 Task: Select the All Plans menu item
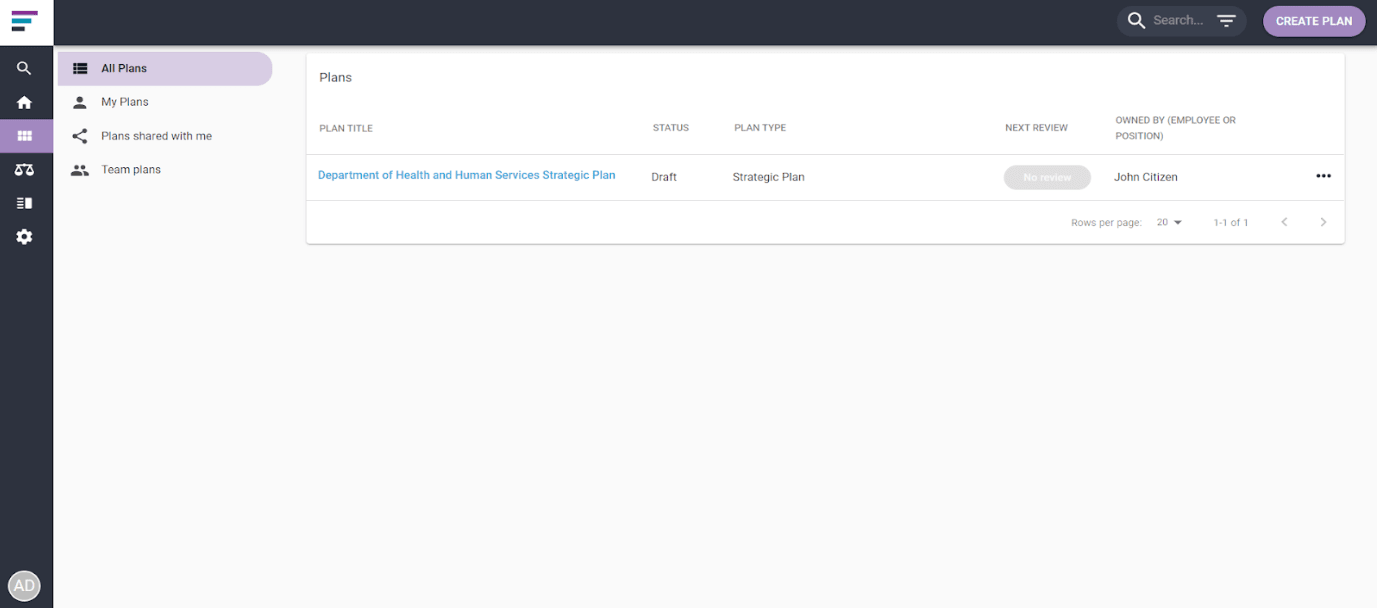(165, 69)
